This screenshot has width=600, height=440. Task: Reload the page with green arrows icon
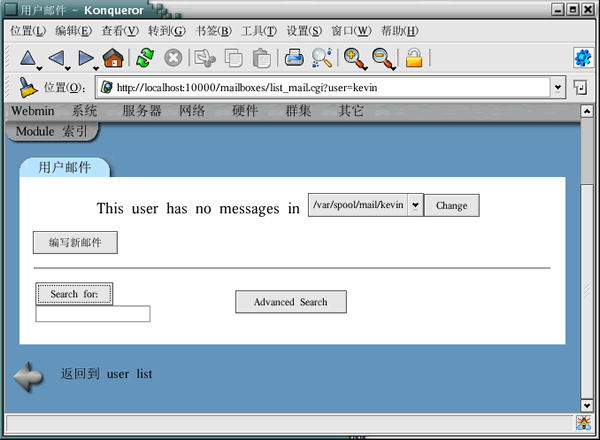point(145,58)
